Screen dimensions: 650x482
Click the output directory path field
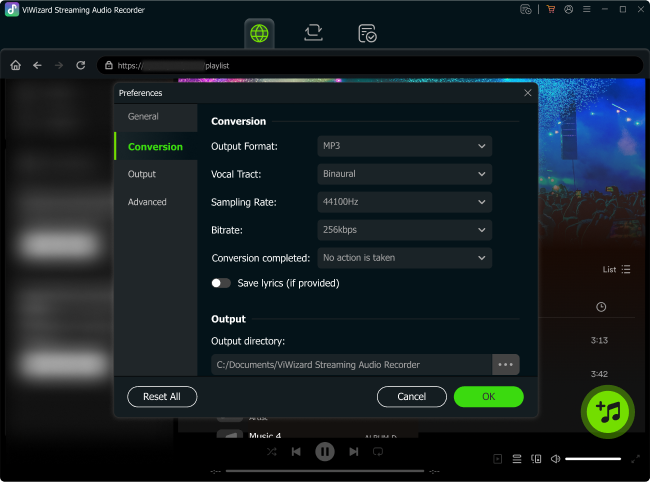coord(351,364)
